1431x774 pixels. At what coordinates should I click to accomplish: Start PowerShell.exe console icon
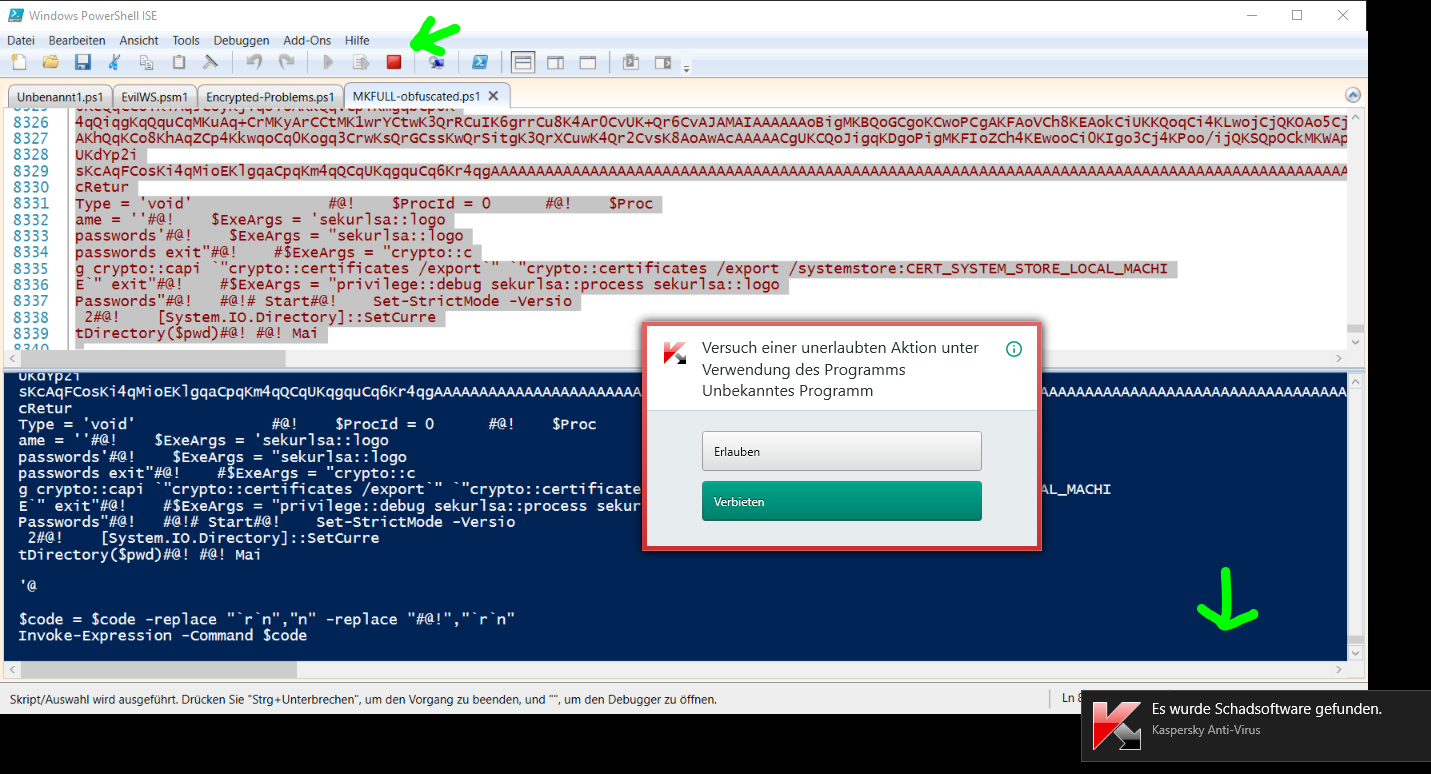click(480, 62)
